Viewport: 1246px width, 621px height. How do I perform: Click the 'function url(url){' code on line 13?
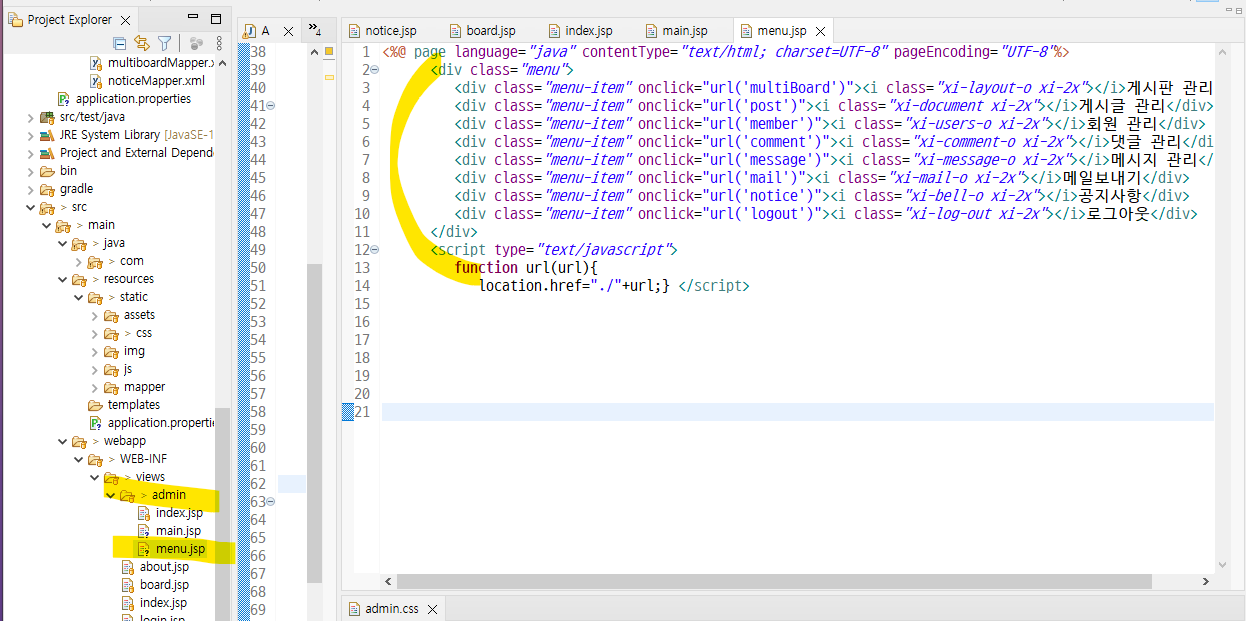[525, 268]
